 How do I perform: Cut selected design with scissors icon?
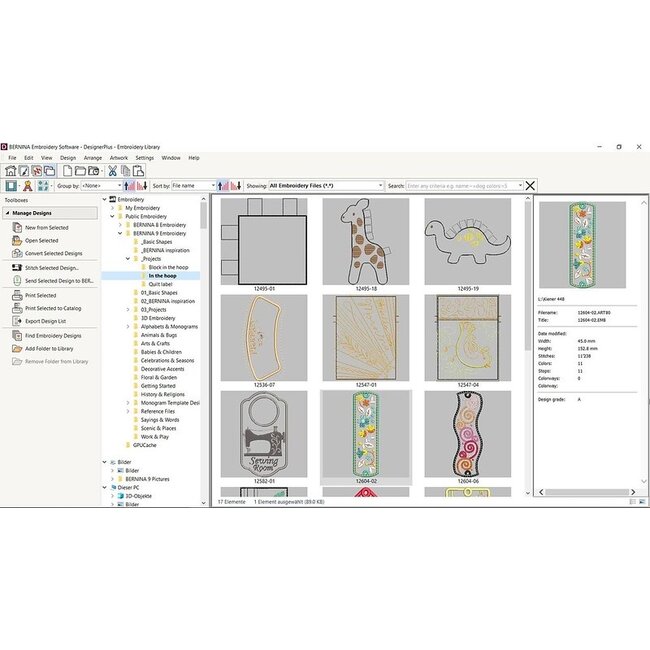coord(112,171)
